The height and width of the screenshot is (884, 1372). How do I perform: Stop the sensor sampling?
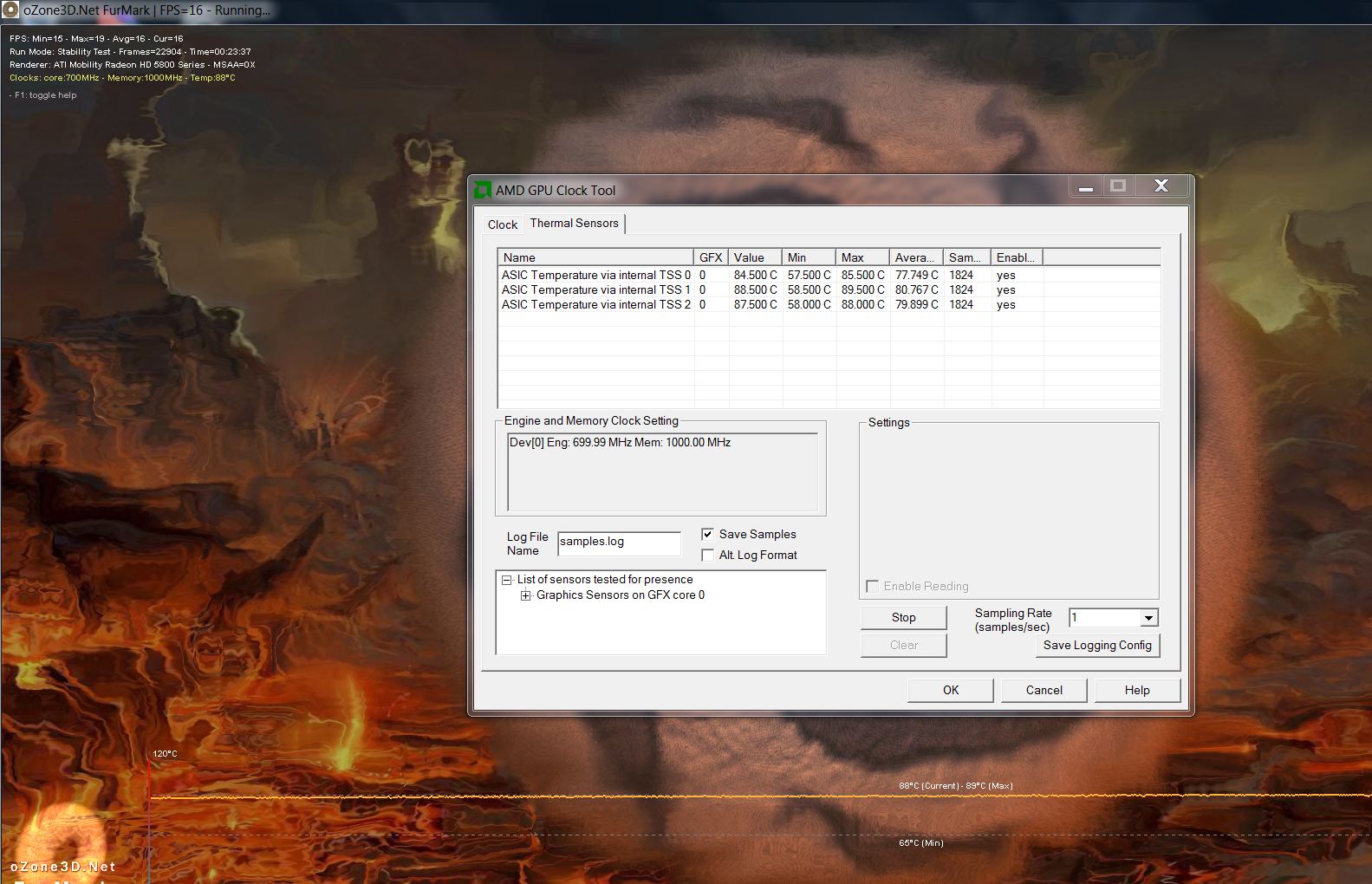(904, 617)
